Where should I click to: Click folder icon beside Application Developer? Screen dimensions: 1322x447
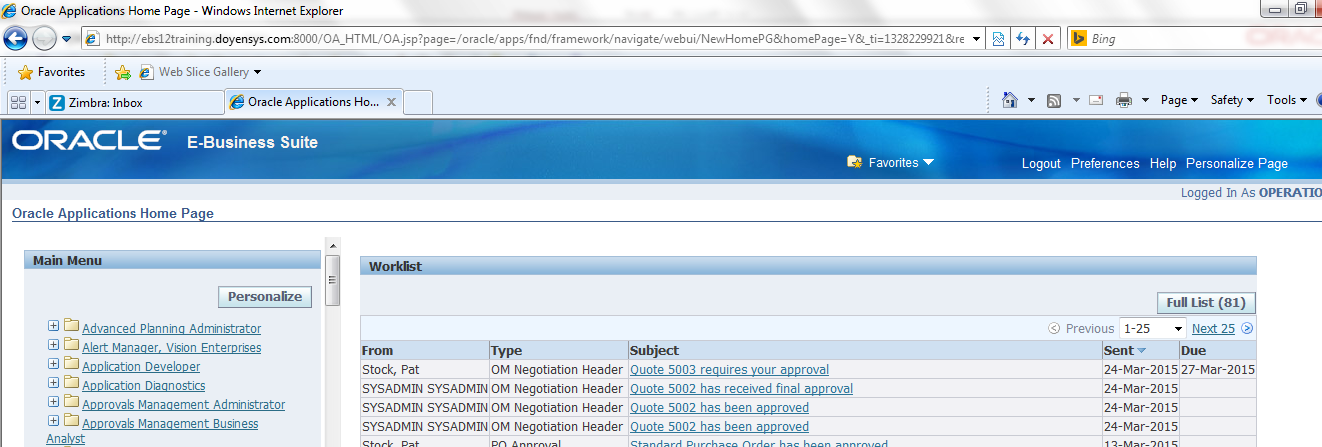tap(71, 364)
